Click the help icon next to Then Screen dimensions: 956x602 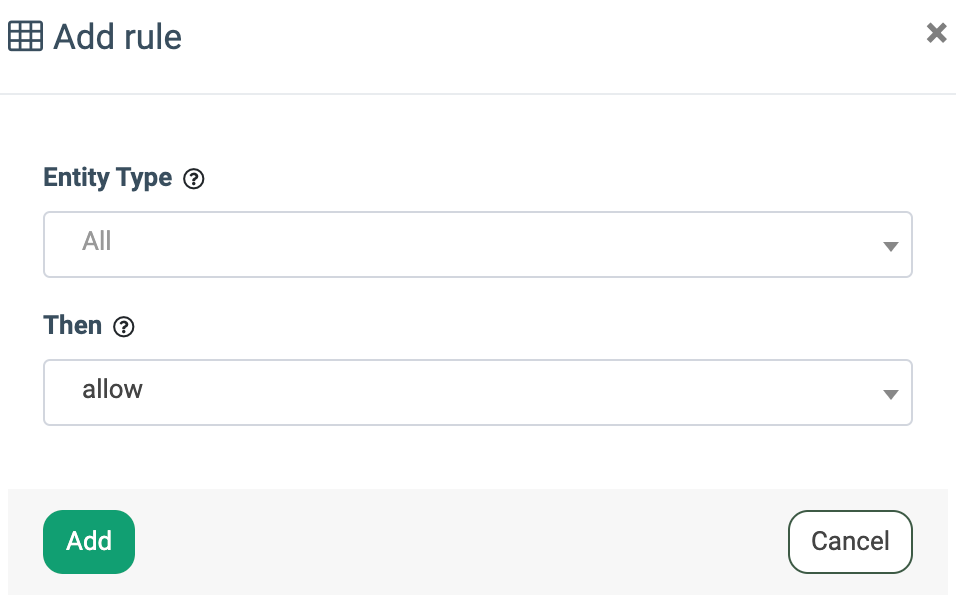coord(124,327)
